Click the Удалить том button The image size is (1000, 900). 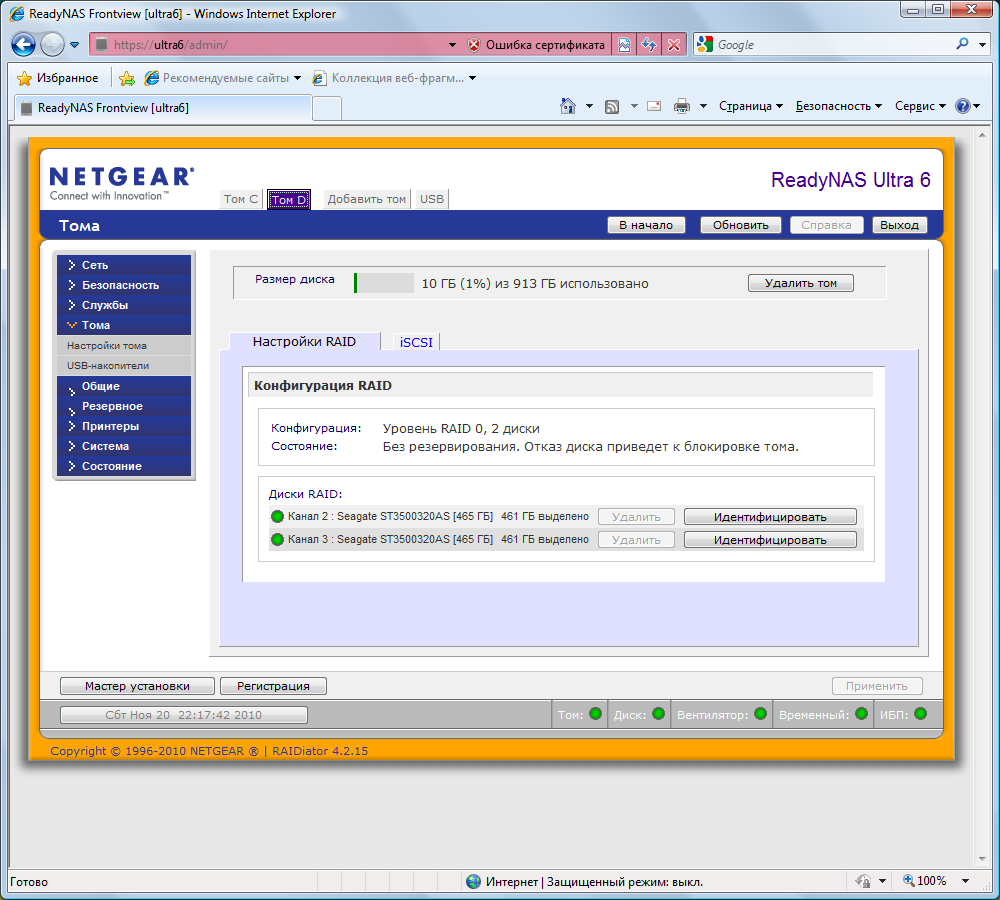click(x=800, y=283)
